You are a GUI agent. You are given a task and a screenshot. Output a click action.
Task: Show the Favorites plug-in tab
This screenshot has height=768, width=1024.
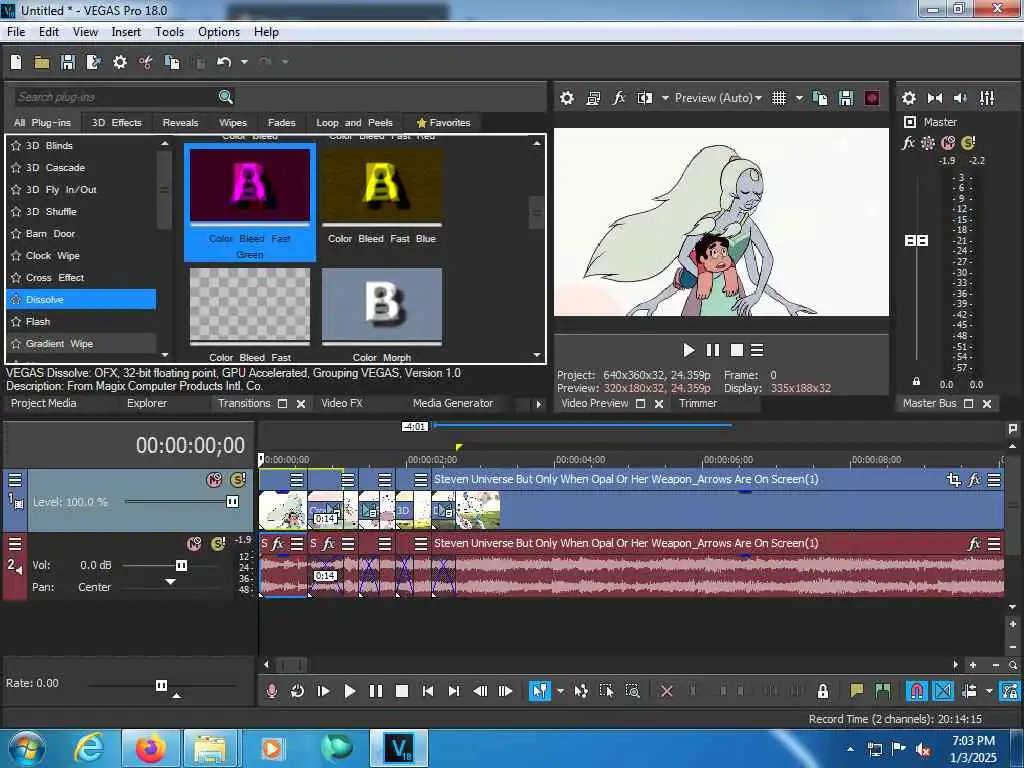(x=443, y=123)
